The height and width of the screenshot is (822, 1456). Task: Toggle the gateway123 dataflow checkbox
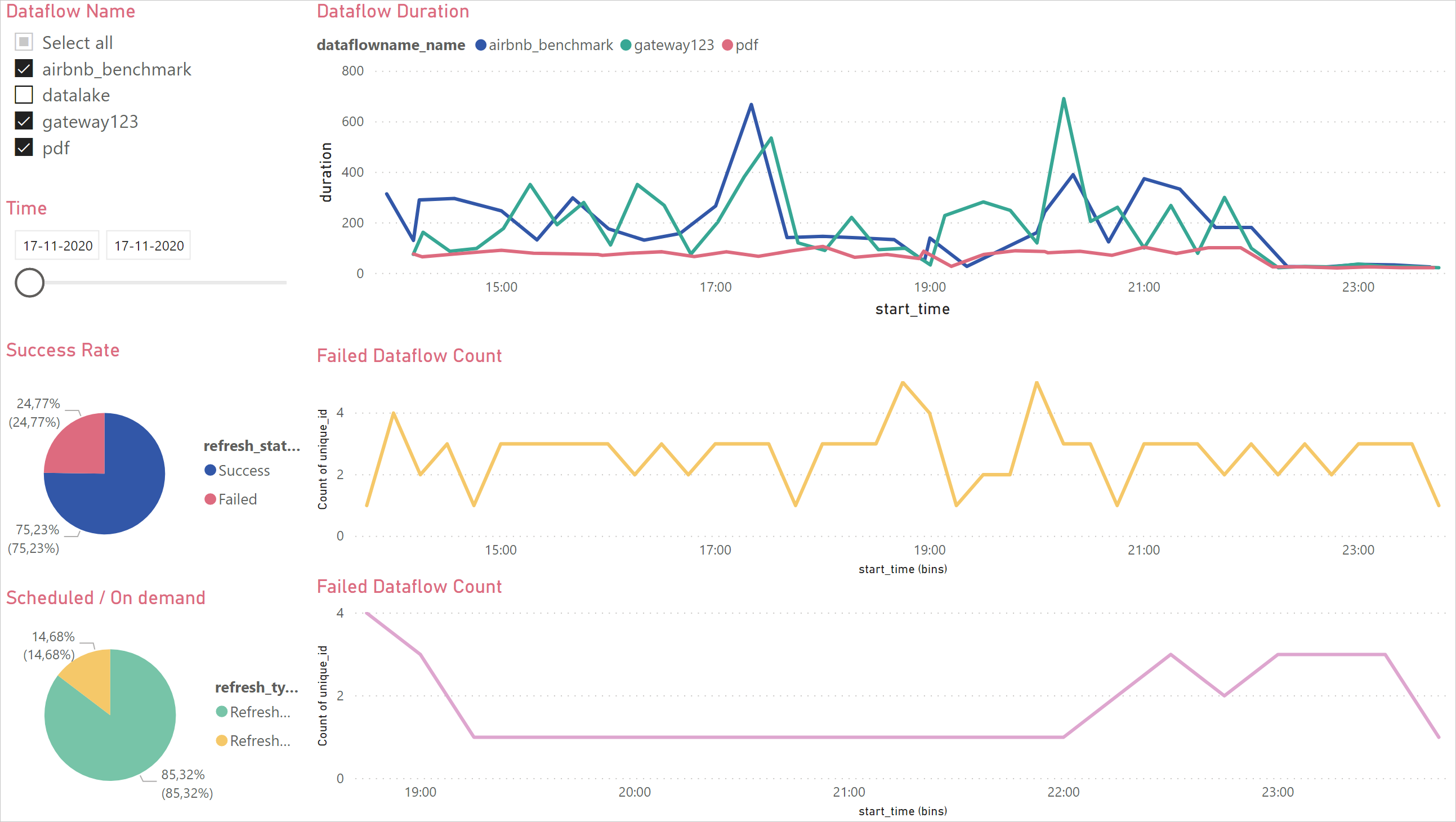coord(24,121)
